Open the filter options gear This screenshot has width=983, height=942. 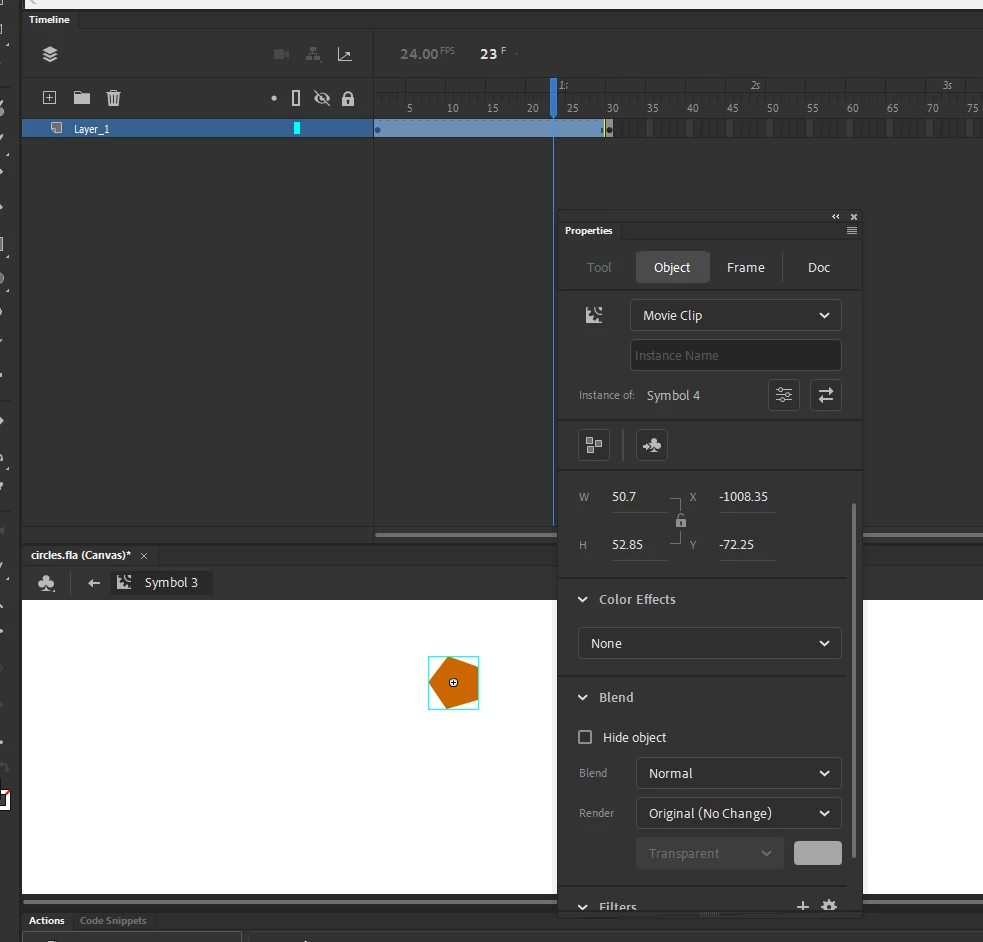point(829,906)
